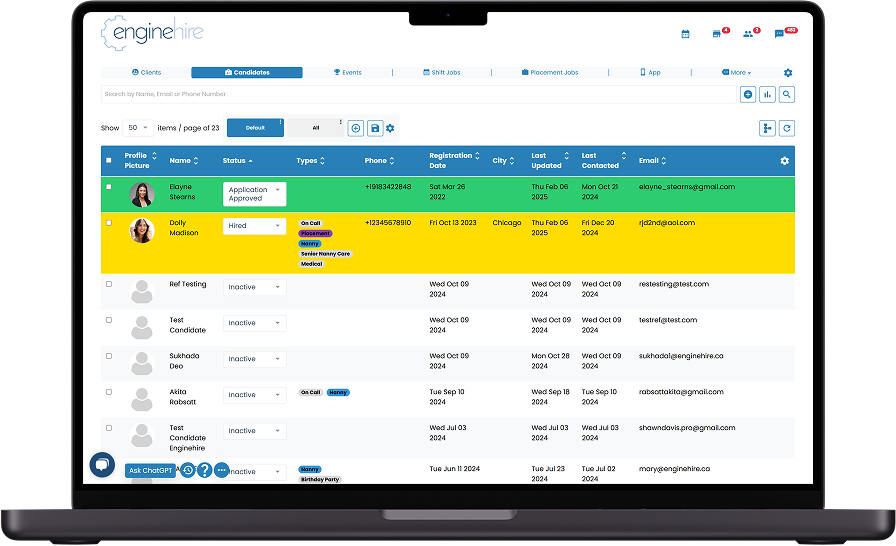Check the Dolly Madison row checkbox
This screenshot has width=896, height=546.
[x=109, y=223]
